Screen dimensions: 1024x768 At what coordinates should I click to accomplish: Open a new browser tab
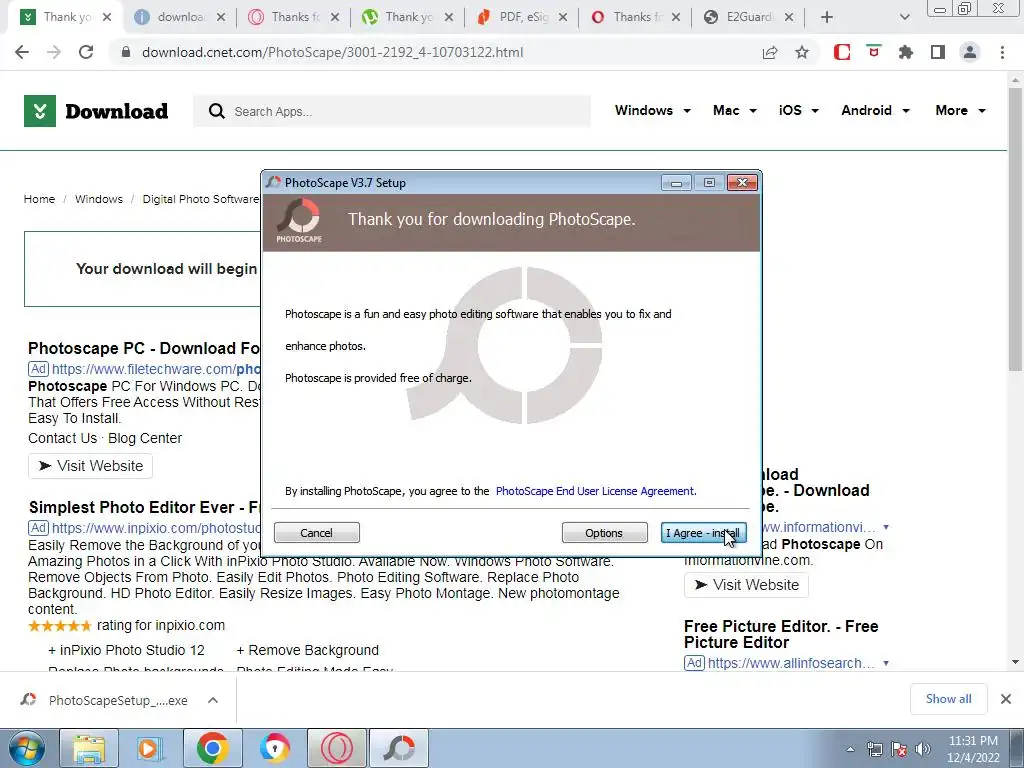827,17
